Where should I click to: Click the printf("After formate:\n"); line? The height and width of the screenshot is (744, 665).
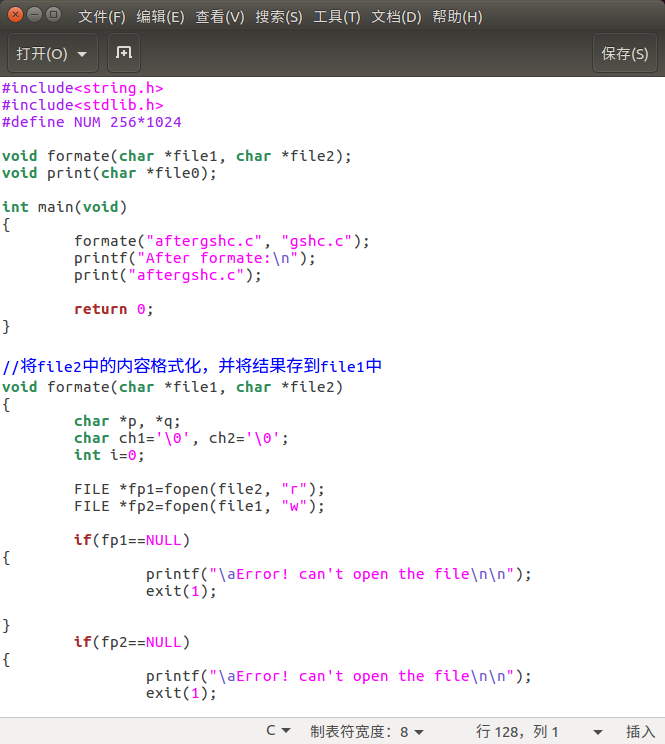click(x=194, y=259)
